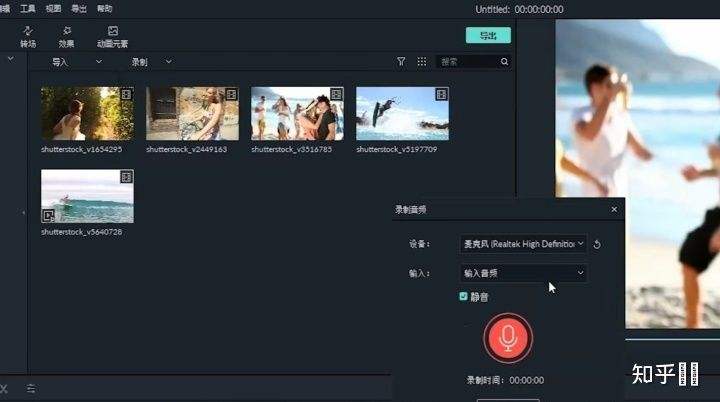Click the small arrow on the left panel edge
Viewport: 720px width, 402px height.
pos(23,212)
